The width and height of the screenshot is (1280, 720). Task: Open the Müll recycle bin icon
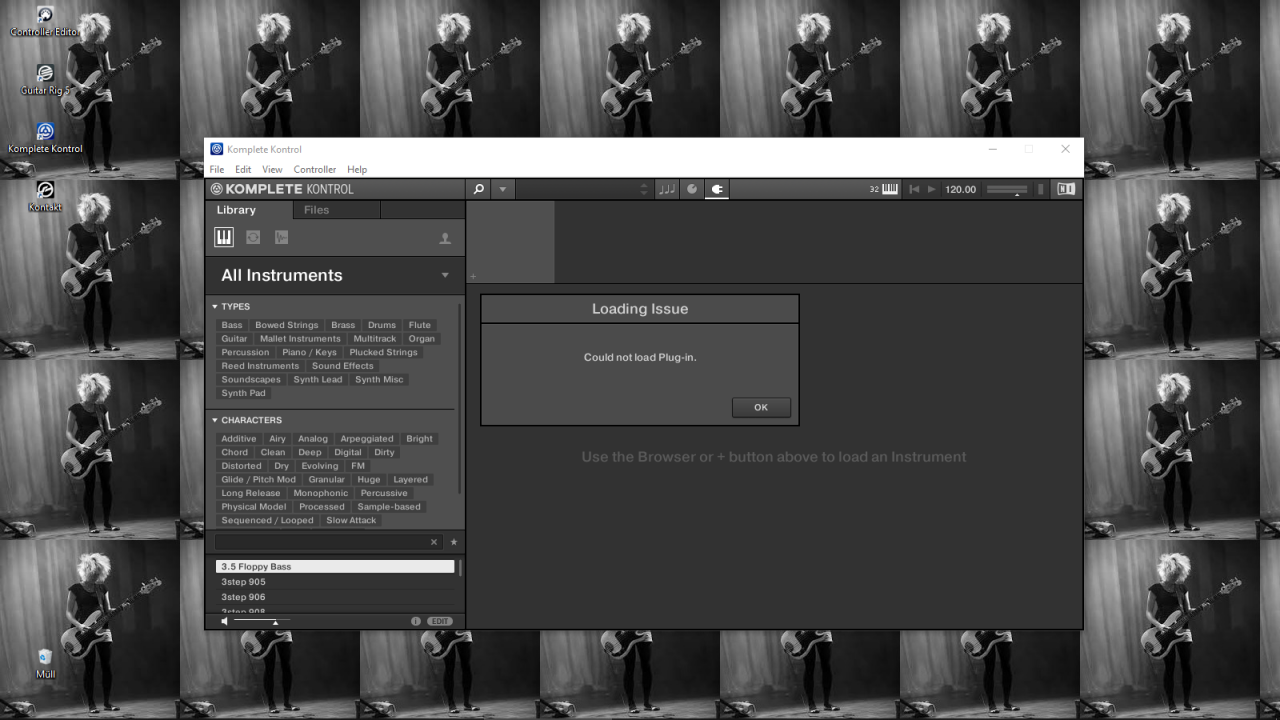(45, 664)
